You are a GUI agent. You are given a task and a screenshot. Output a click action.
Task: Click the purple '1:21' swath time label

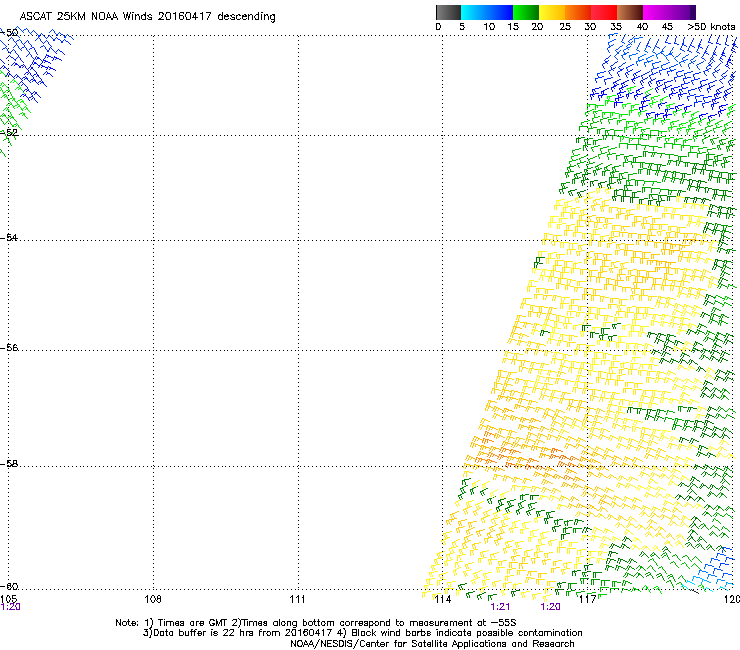[x=500, y=607]
